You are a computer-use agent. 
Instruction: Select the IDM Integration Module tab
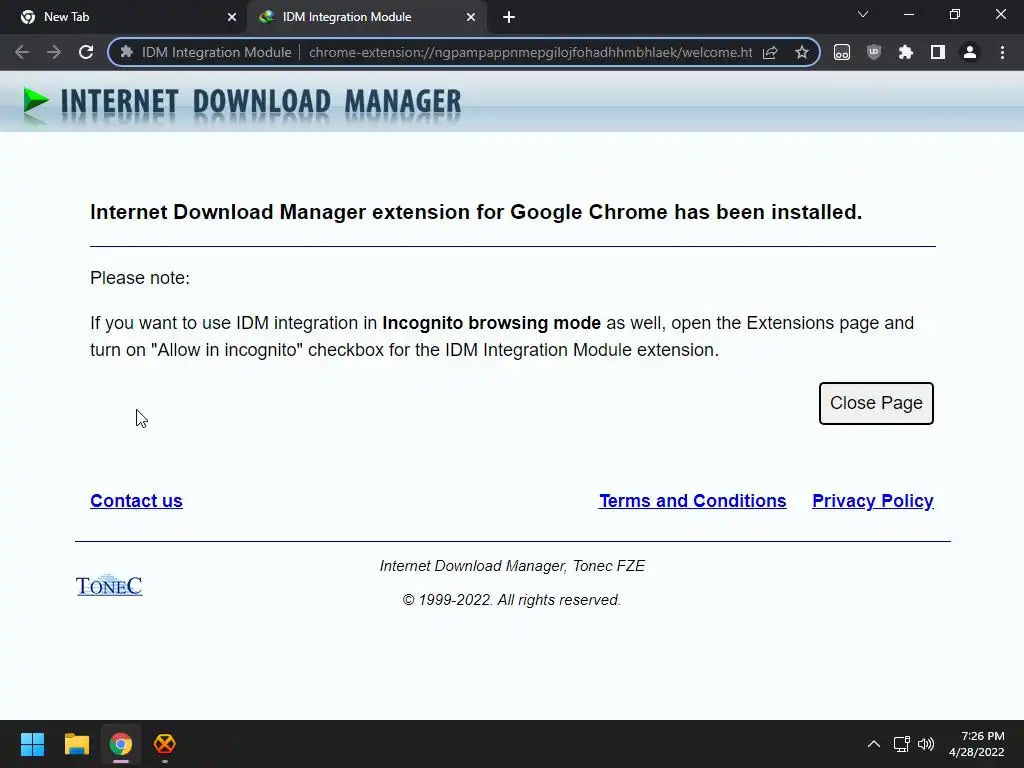pos(366,17)
